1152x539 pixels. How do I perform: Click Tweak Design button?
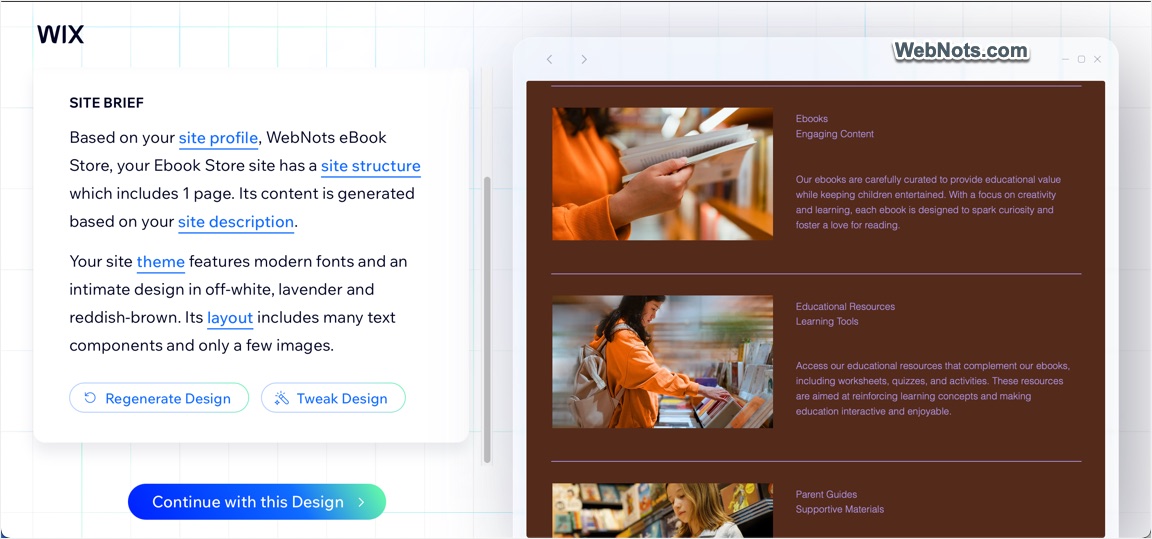(x=333, y=398)
